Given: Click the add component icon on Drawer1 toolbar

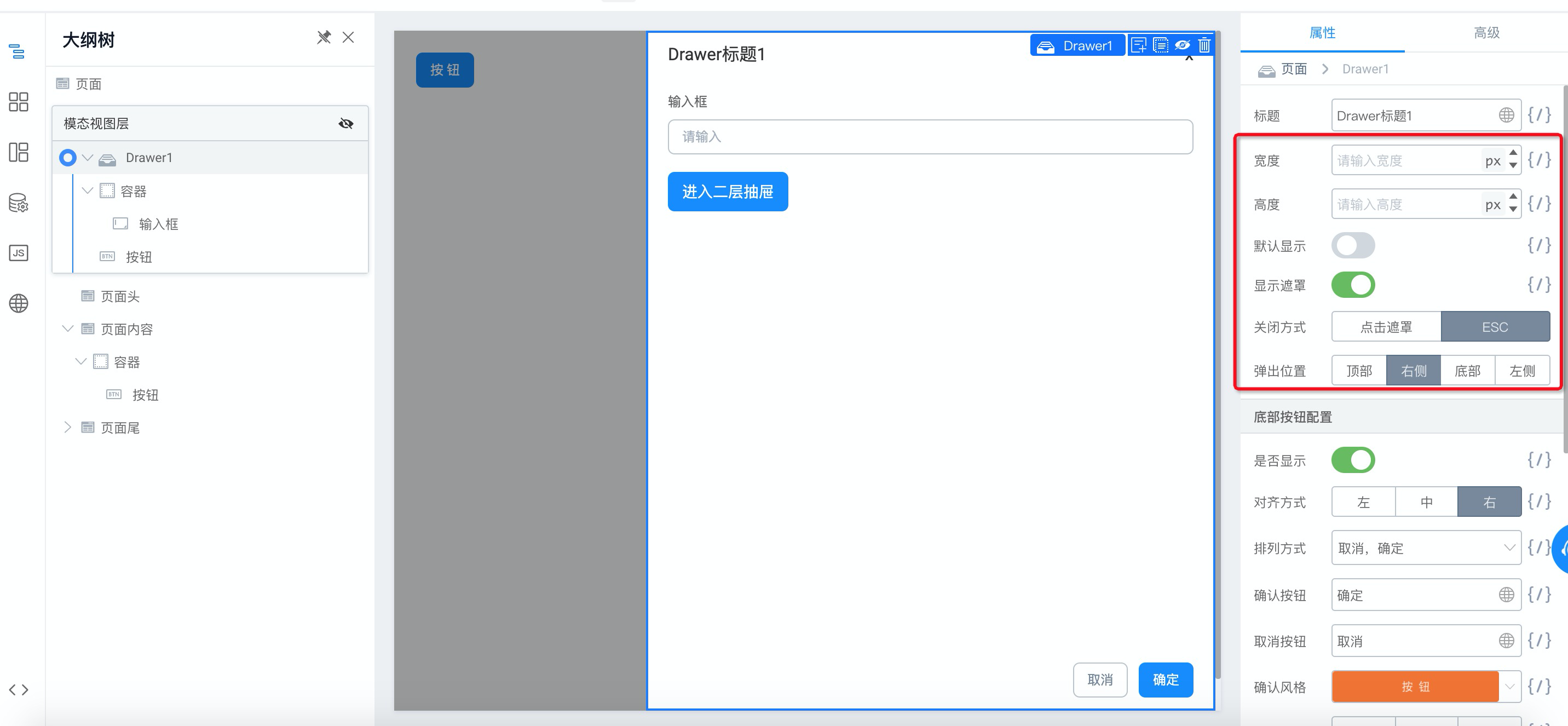Looking at the screenshot, I should (x=1138, y=45).
